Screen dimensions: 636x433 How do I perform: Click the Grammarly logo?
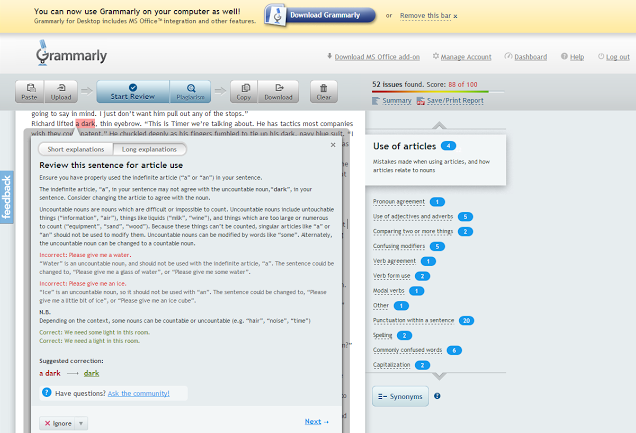click(x=71, y=54)
